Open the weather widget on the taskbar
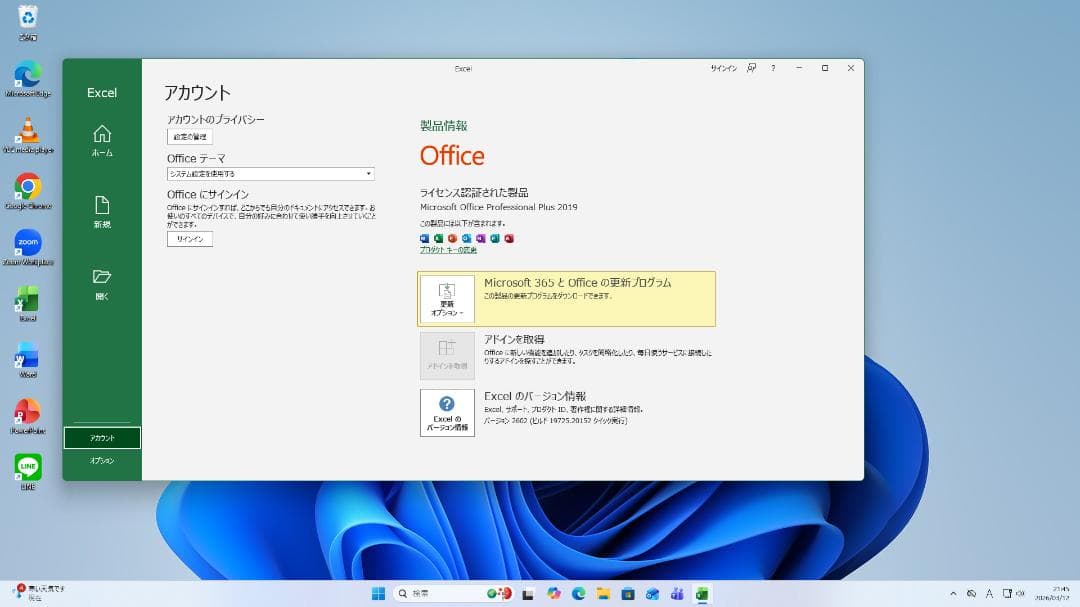 pyautogui.click(x=39, y=593)
